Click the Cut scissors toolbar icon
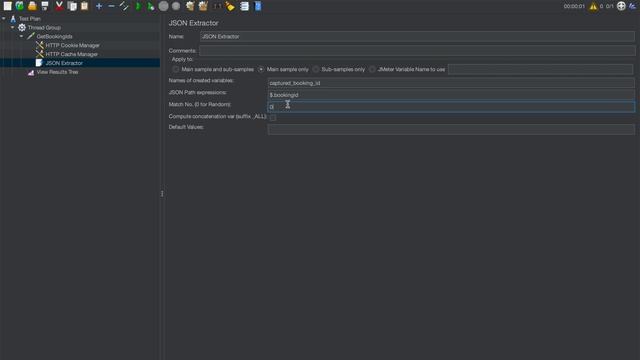 pyautogui.click(x=59, y=6)
